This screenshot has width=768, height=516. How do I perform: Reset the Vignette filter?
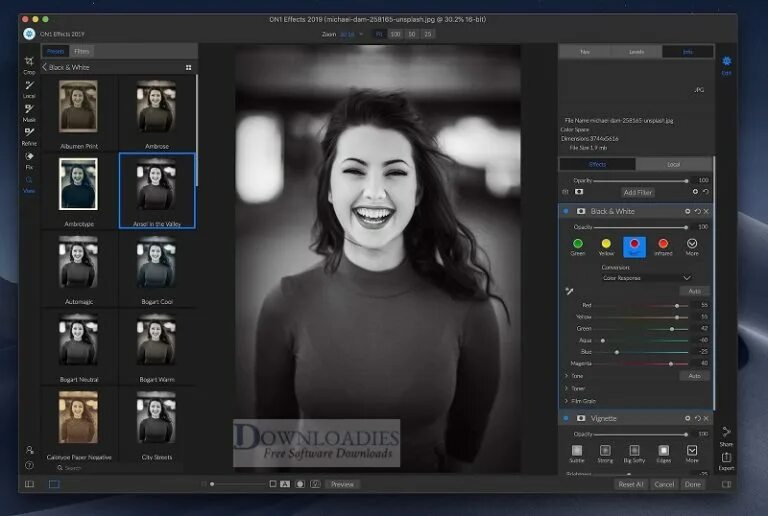click(x=697, y=419)
